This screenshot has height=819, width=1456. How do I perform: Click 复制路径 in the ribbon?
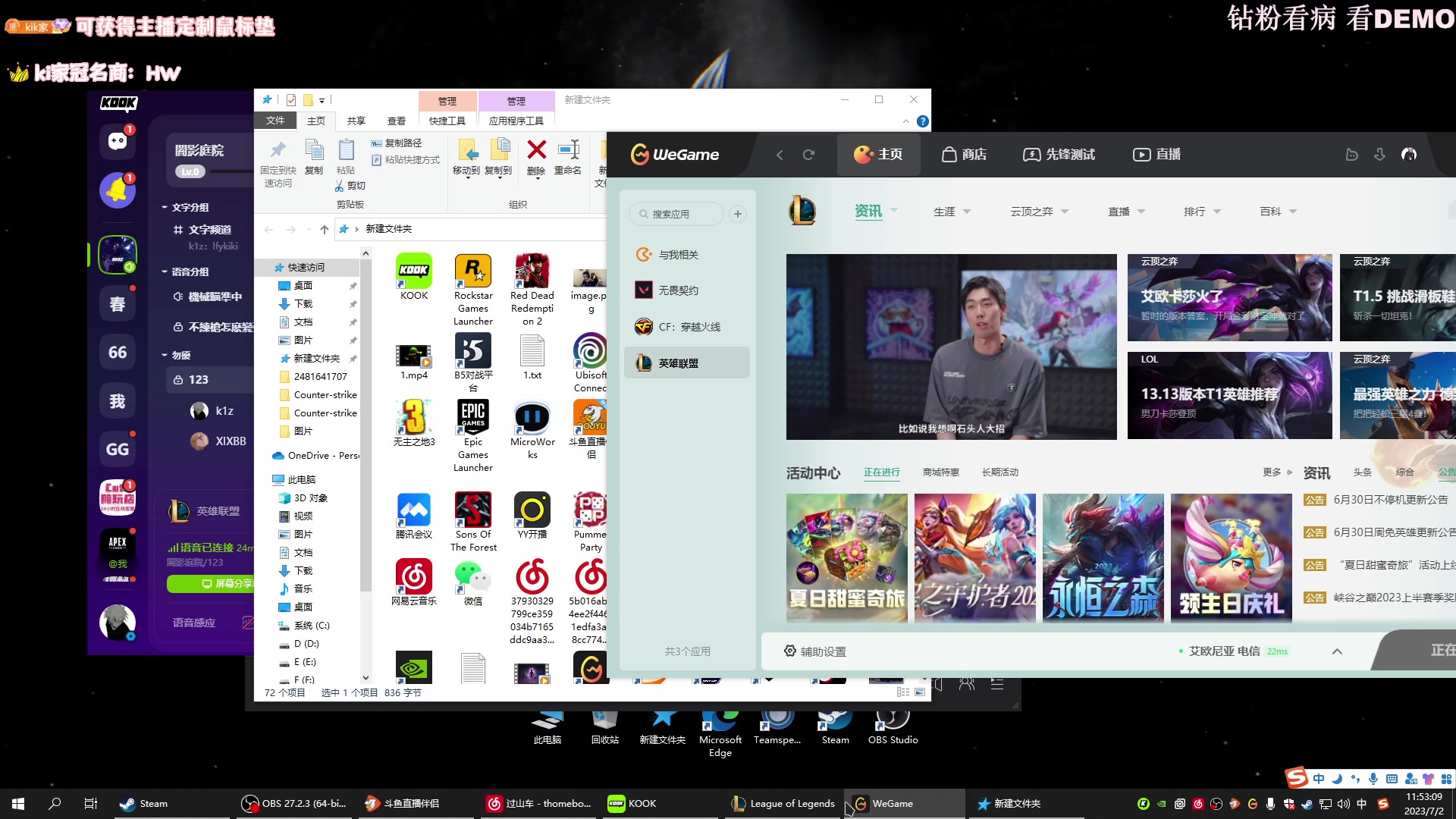(396, 143)
